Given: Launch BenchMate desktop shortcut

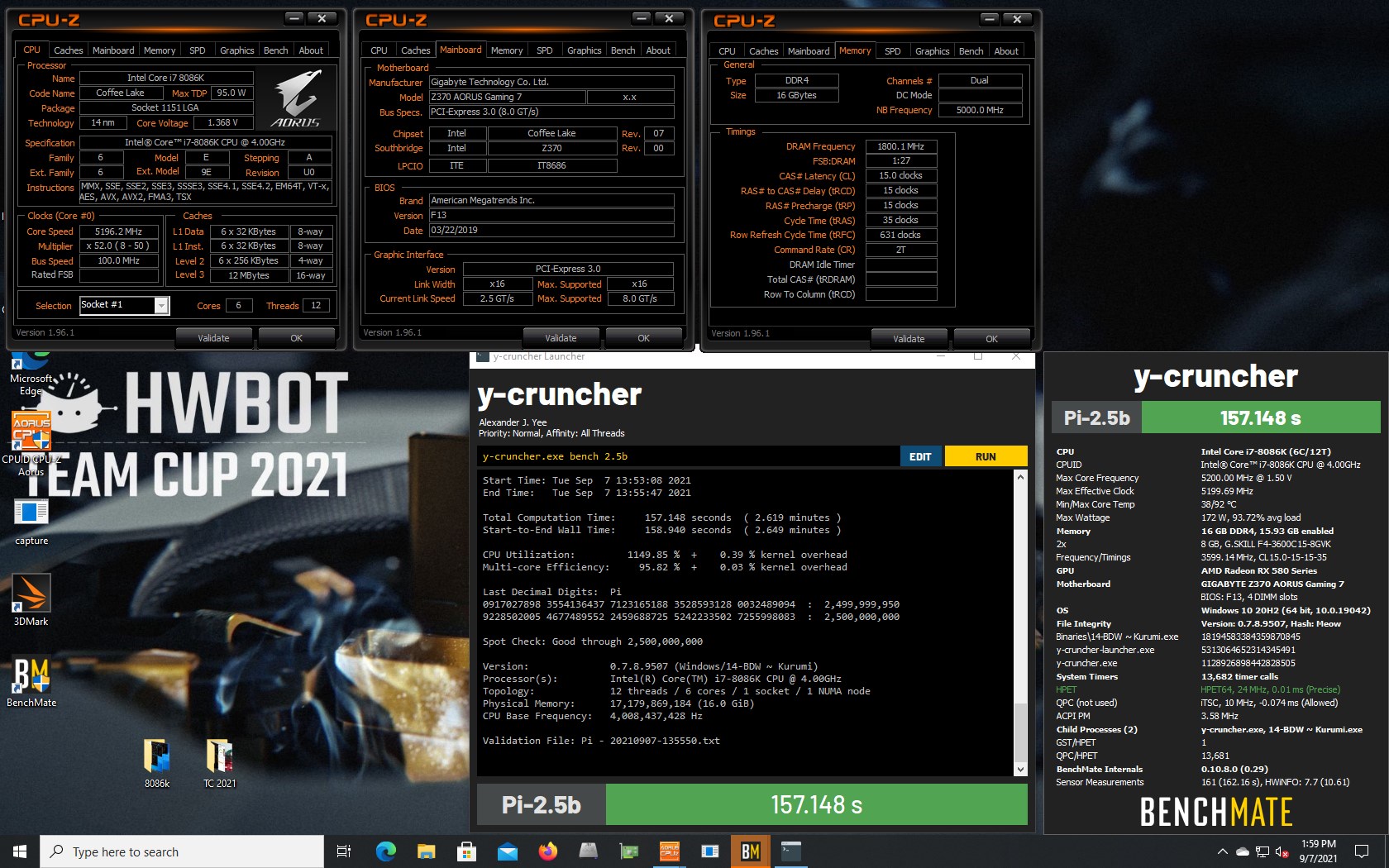Looking at the screenshot, I should click(x=31, y=682).
